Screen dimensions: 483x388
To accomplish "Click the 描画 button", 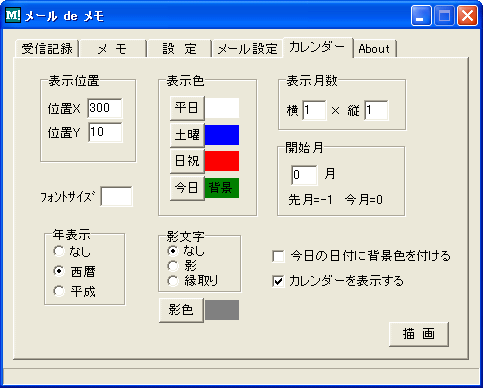I will [x=419, y=334].
